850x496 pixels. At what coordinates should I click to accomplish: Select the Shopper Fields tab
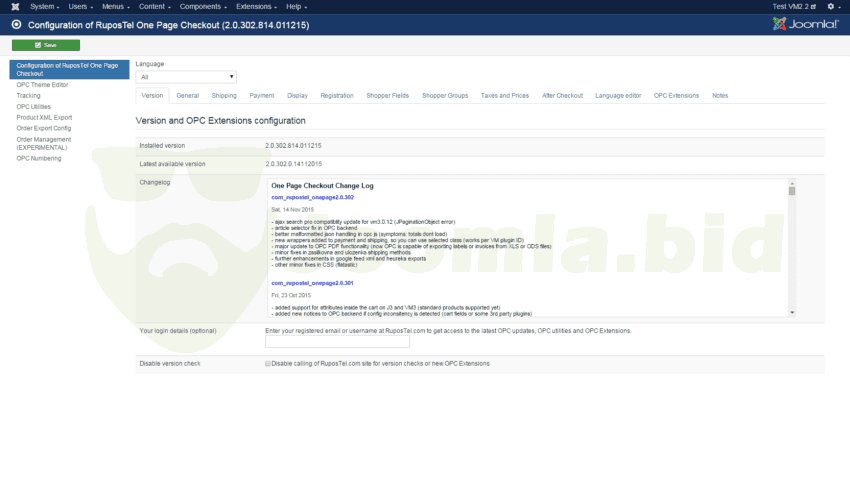387,96
